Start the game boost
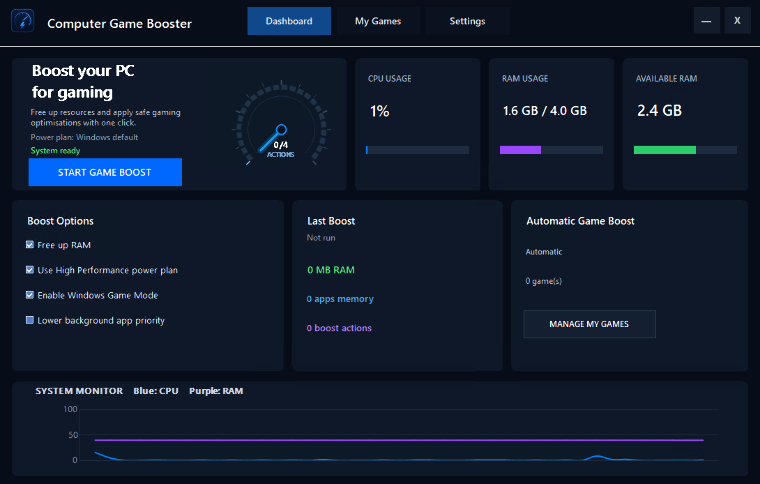 (105, 172)
